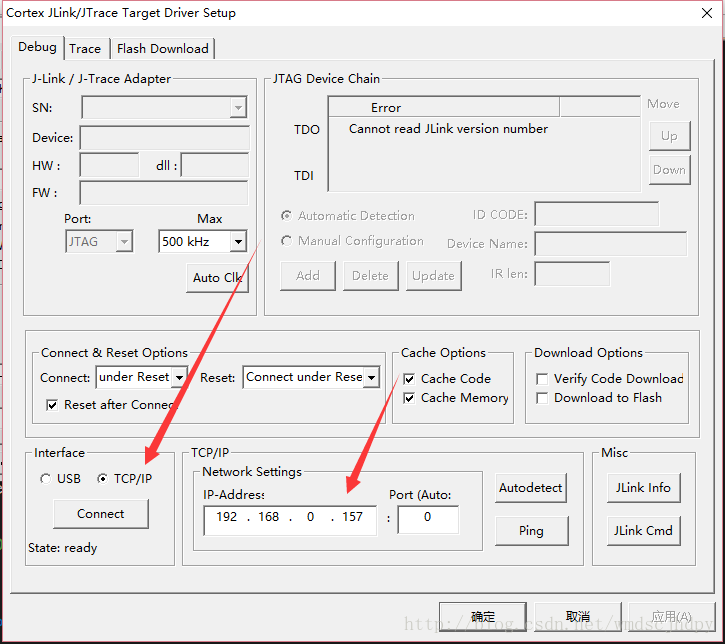Confirm with the 确定 button
This screenshot has height=644, width=725.
(483, 617)
